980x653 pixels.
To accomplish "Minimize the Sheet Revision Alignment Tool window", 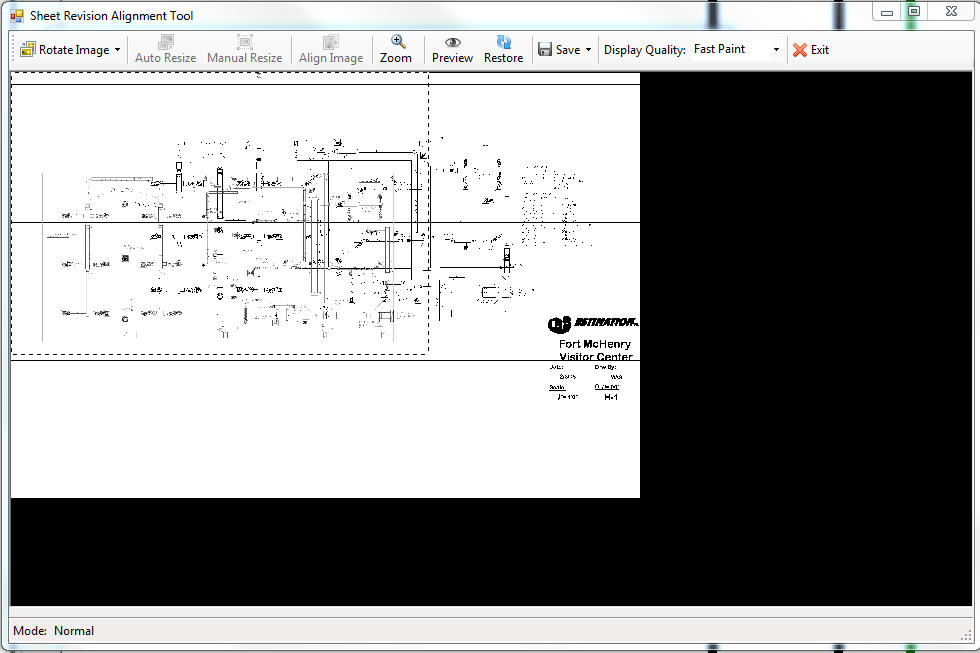I will point(886,11).
